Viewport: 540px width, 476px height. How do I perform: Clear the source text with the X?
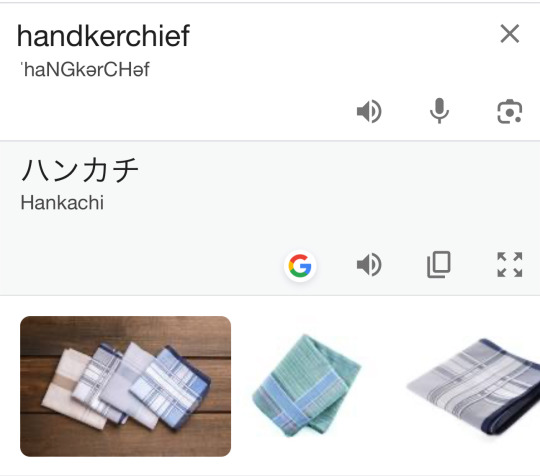(x=509, y=34)
